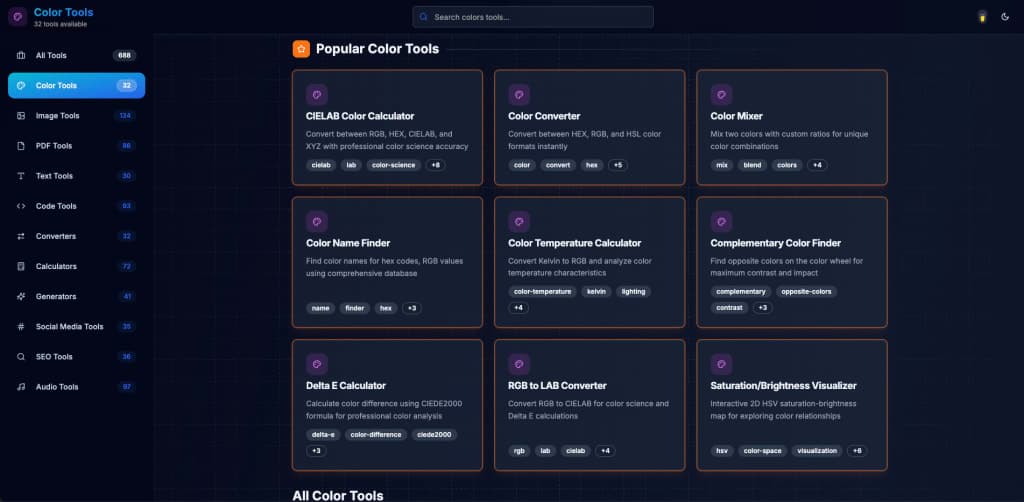Expand +8 tags on CIELAB card
1024x502 pixels.
tap(436, 165)
